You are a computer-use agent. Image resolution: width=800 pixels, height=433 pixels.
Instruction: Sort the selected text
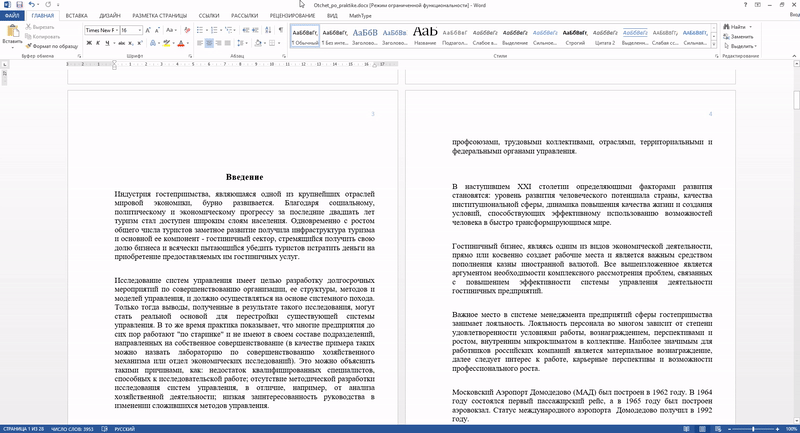(x=268, y=30)
